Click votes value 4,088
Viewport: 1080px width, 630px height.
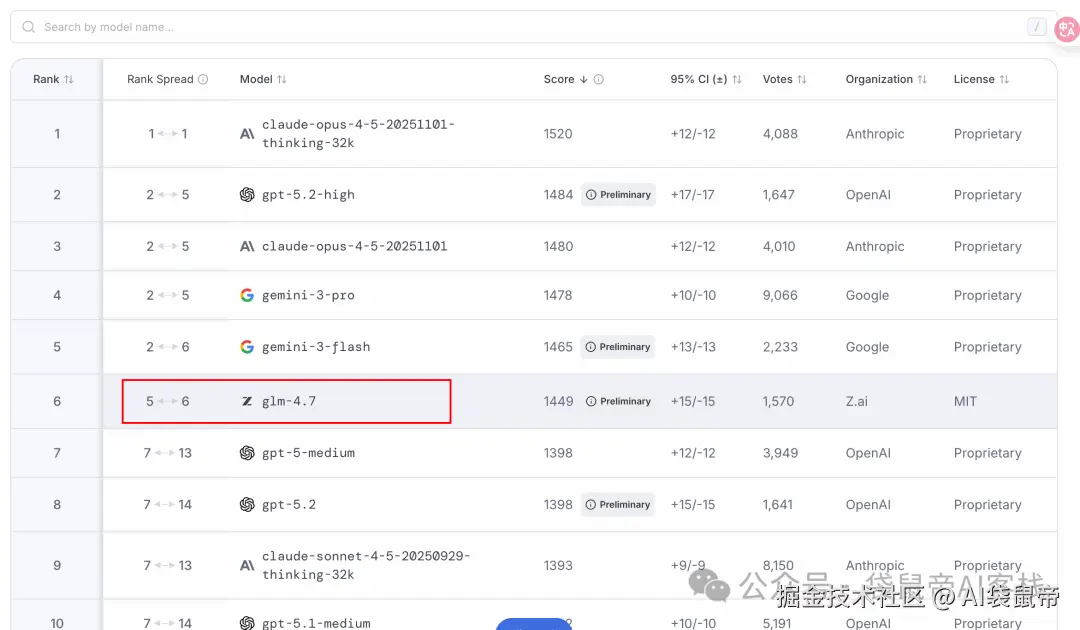(x=780, y=134)
